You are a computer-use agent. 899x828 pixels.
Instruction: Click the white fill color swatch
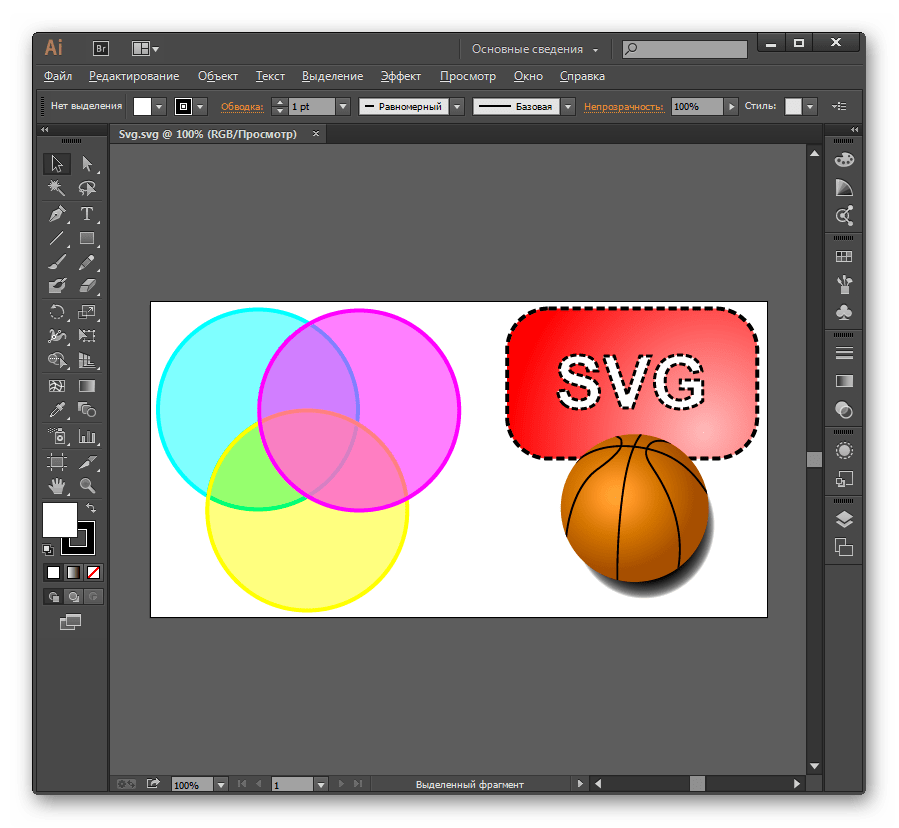point(59,519)
